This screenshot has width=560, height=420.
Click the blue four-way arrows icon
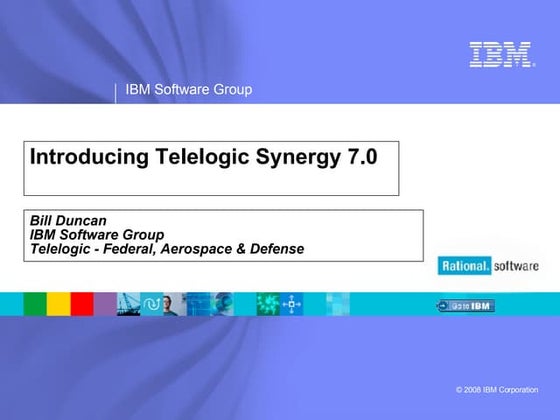pos(291,304)
